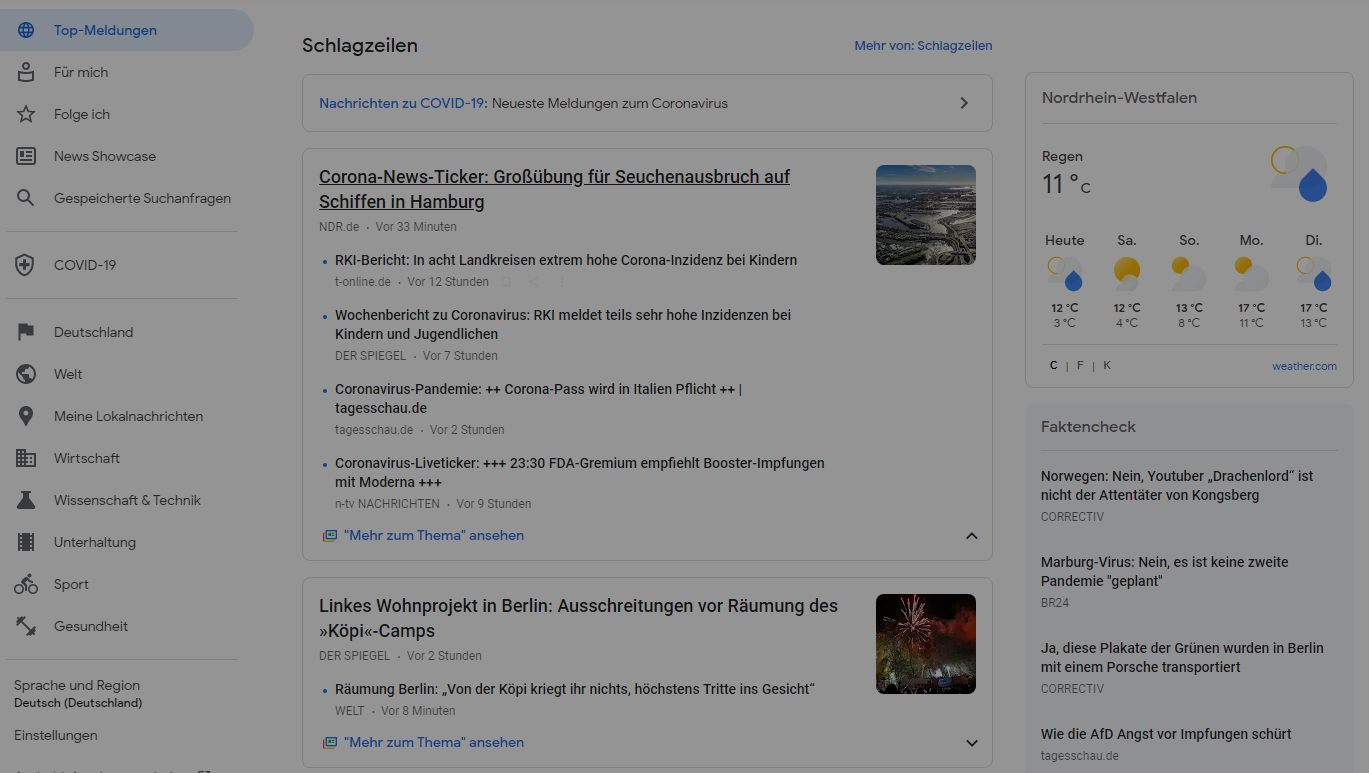Click today's large rain weather icon
The image size is (1369, 773).
tap(1299, 174)
